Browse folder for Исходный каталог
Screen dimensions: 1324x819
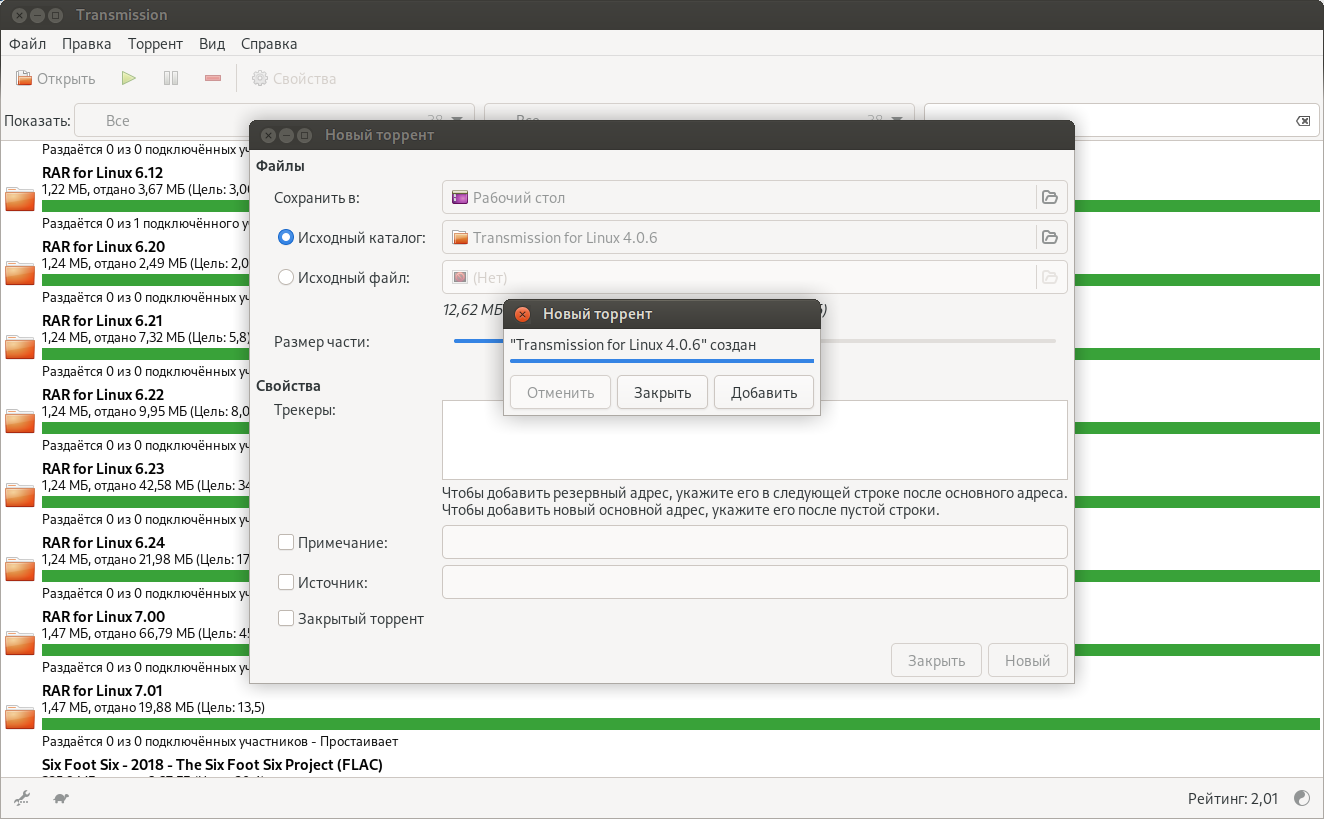point(1050,237)
